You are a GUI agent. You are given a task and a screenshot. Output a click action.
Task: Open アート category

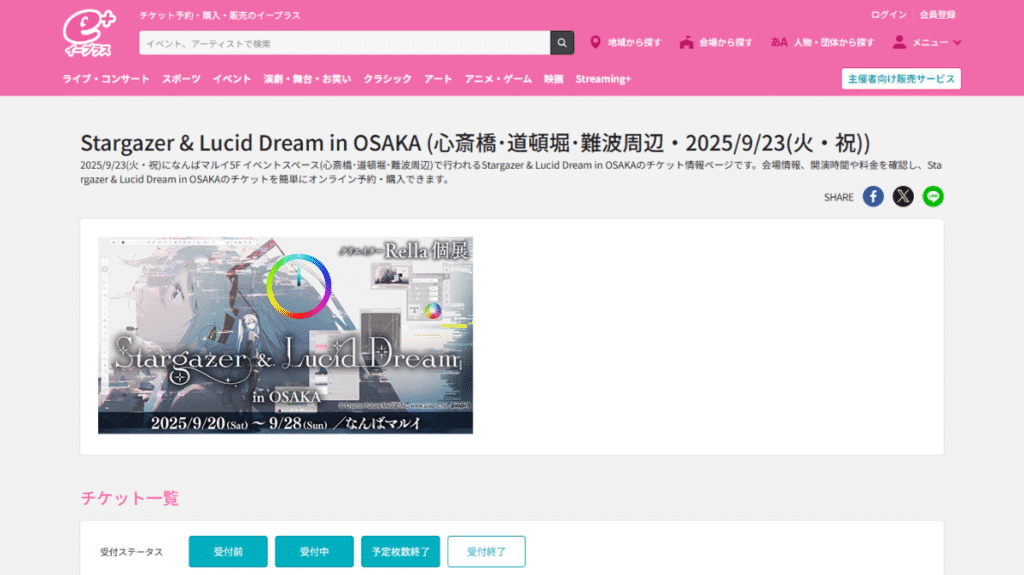point(438,78)
